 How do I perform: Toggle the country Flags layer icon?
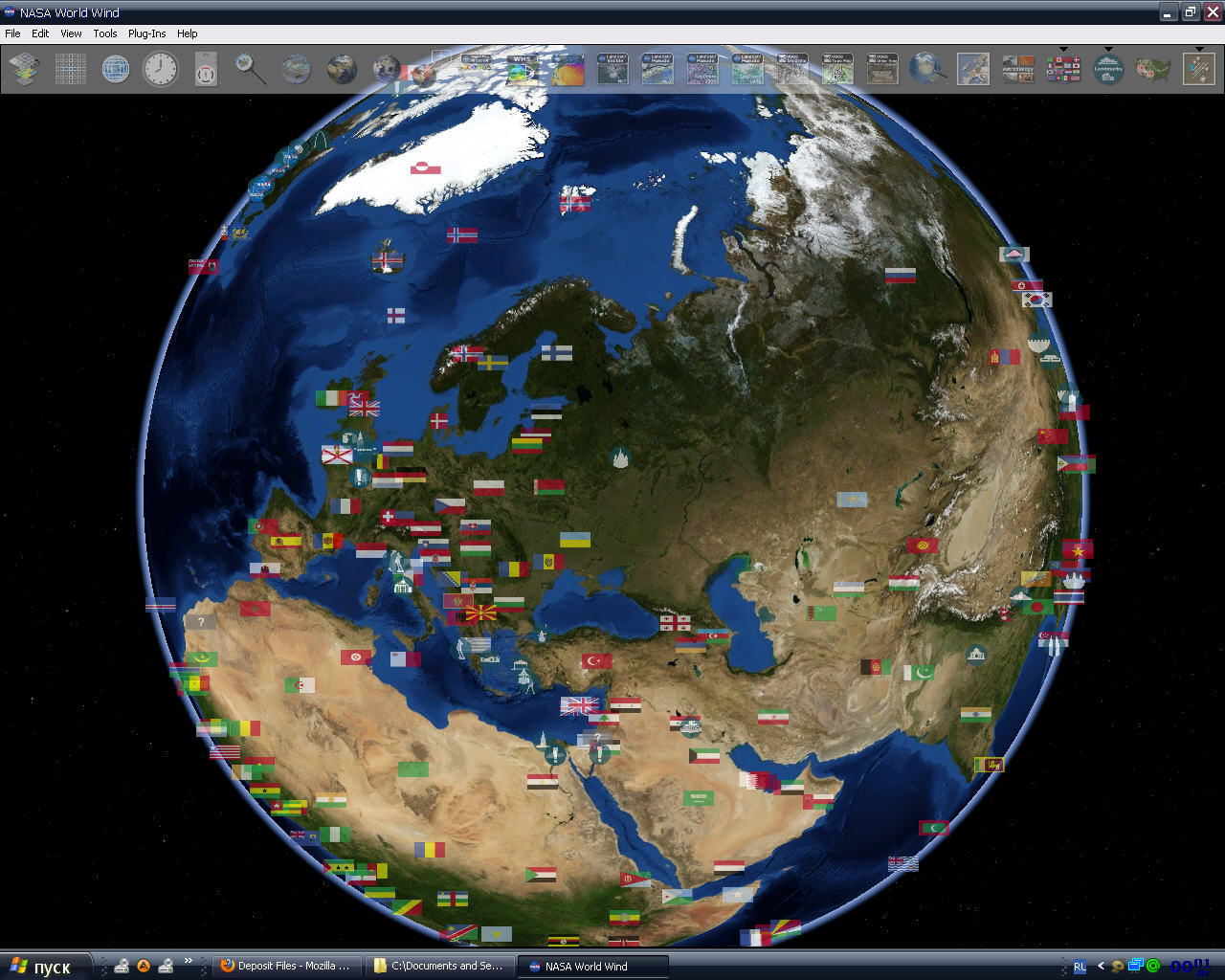click(x=1063, y=69)
